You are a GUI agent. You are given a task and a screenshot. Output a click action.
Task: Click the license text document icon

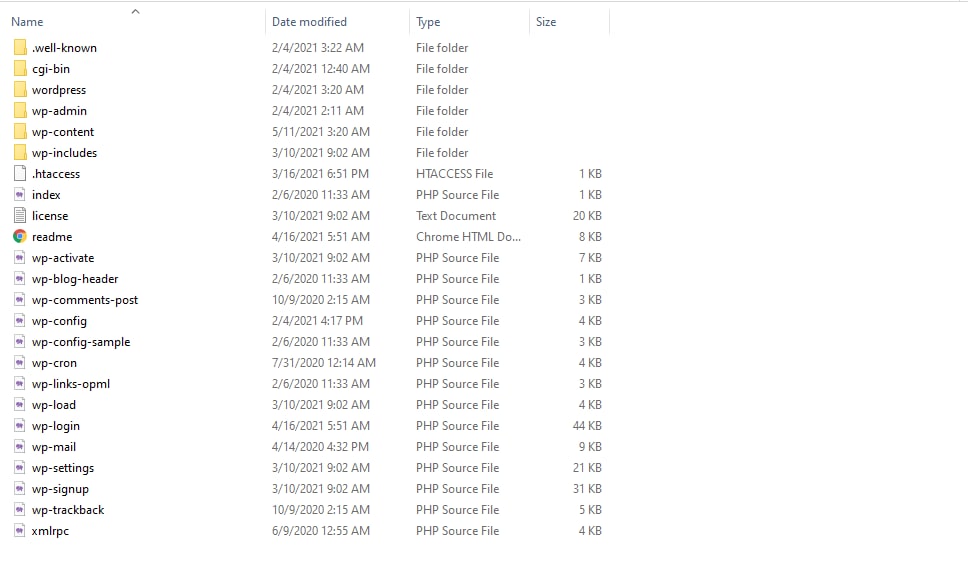[20, 216]
